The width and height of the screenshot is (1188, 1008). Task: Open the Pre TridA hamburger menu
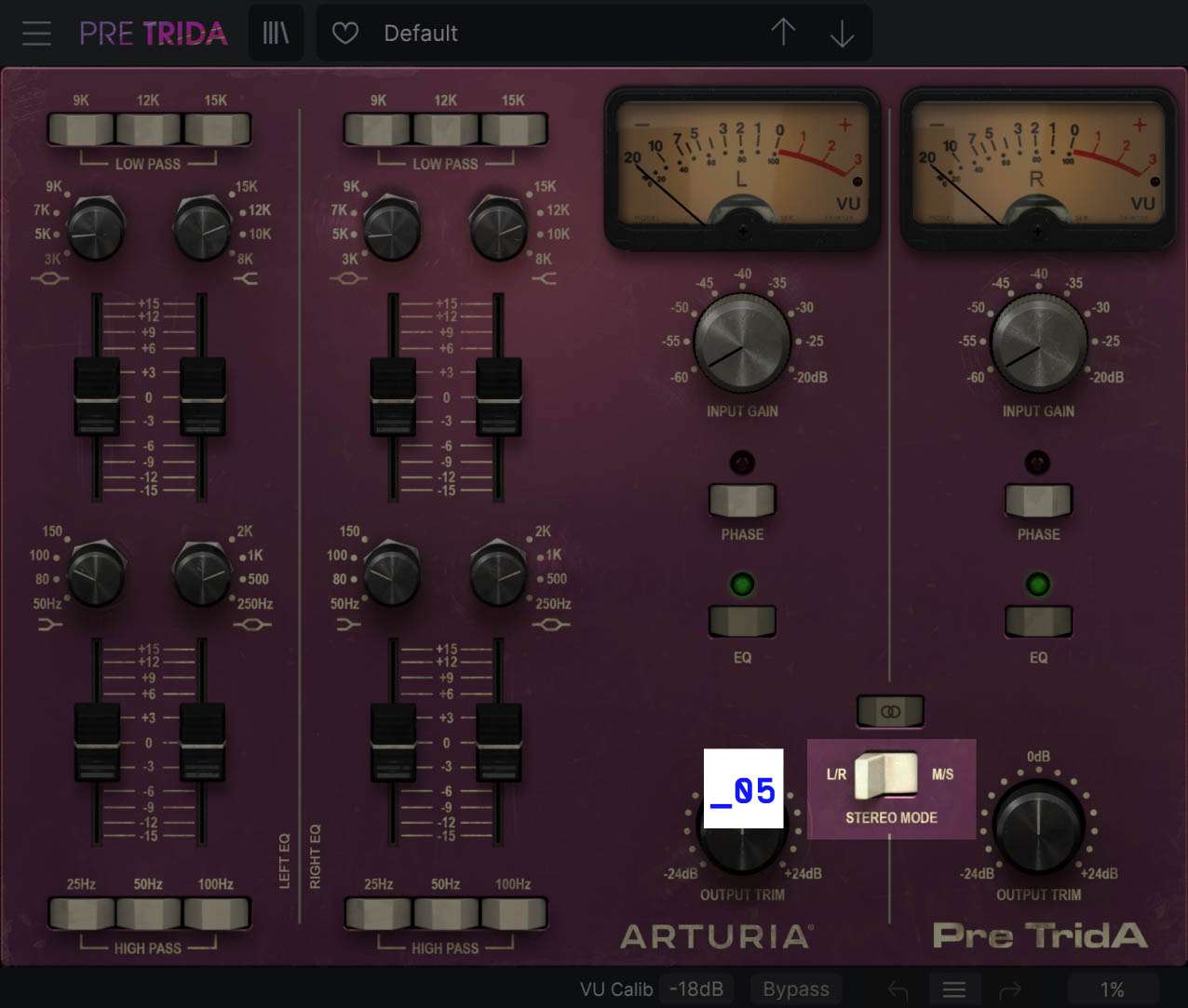click(x=35, y=33)
